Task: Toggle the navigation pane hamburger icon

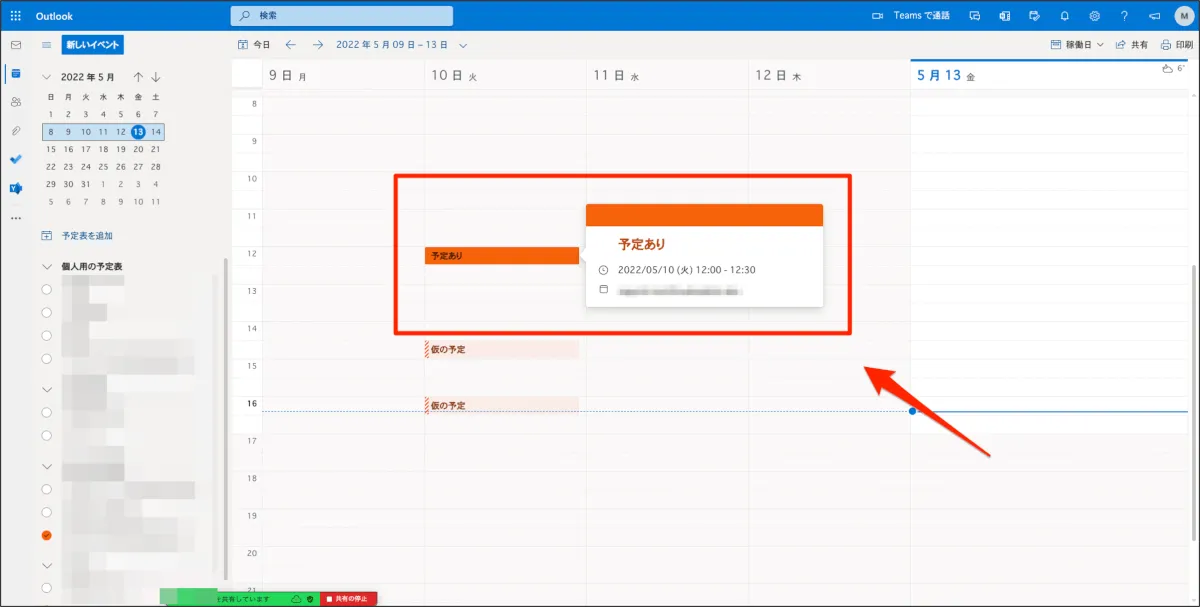Action: [x=47, y=45]
